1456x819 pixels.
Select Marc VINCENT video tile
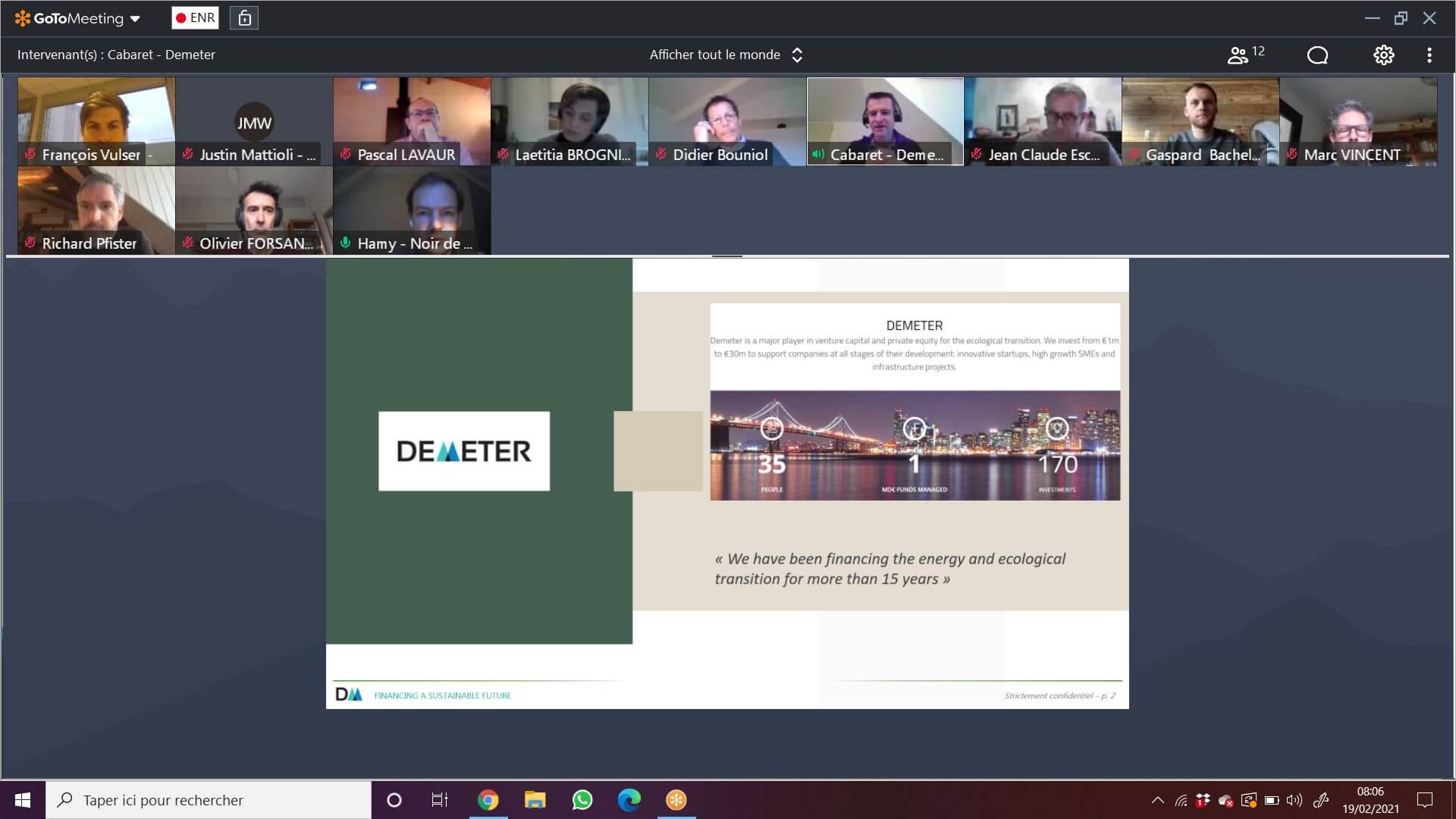click(1358, 121)
